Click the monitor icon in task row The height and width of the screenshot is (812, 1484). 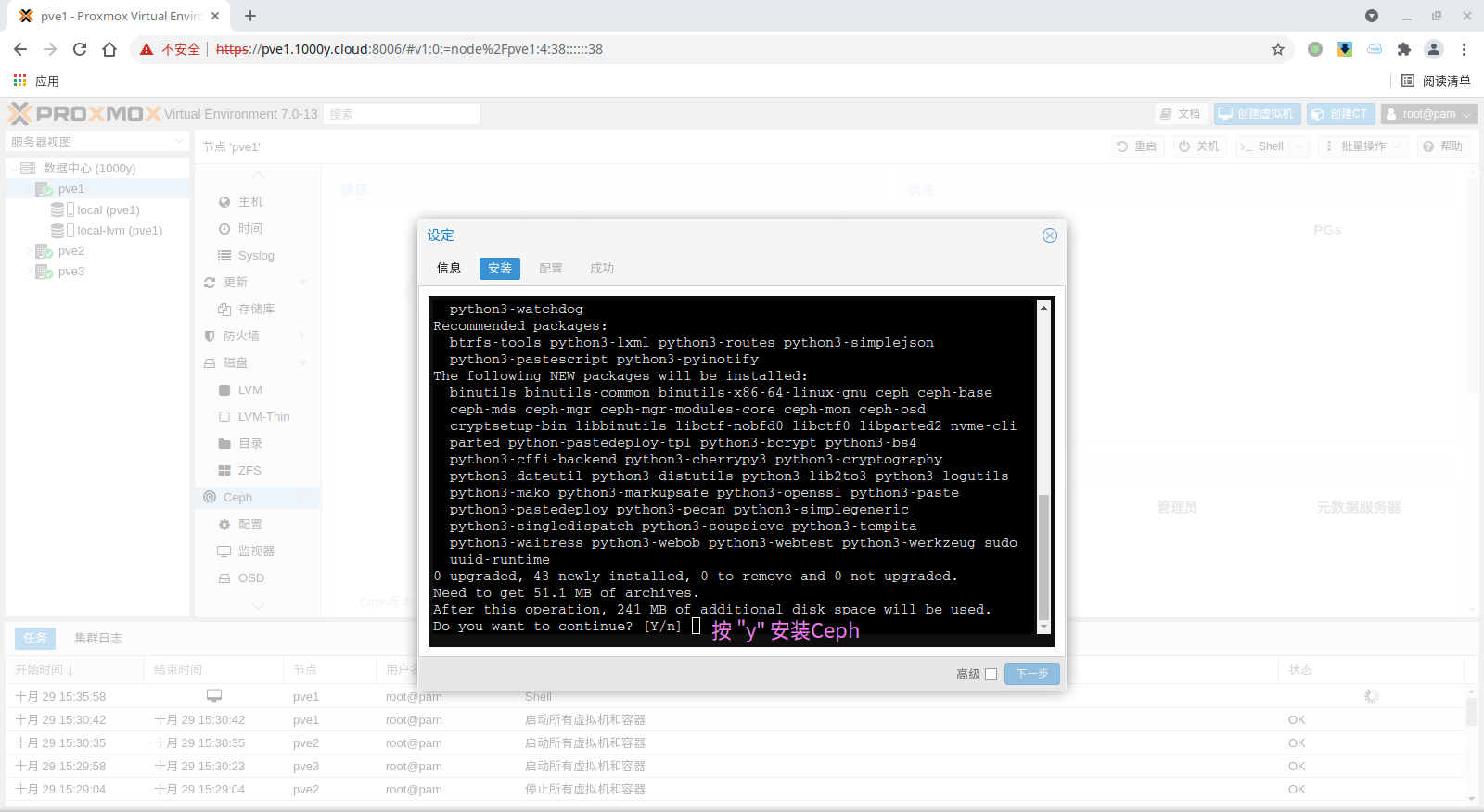(214, 696)
